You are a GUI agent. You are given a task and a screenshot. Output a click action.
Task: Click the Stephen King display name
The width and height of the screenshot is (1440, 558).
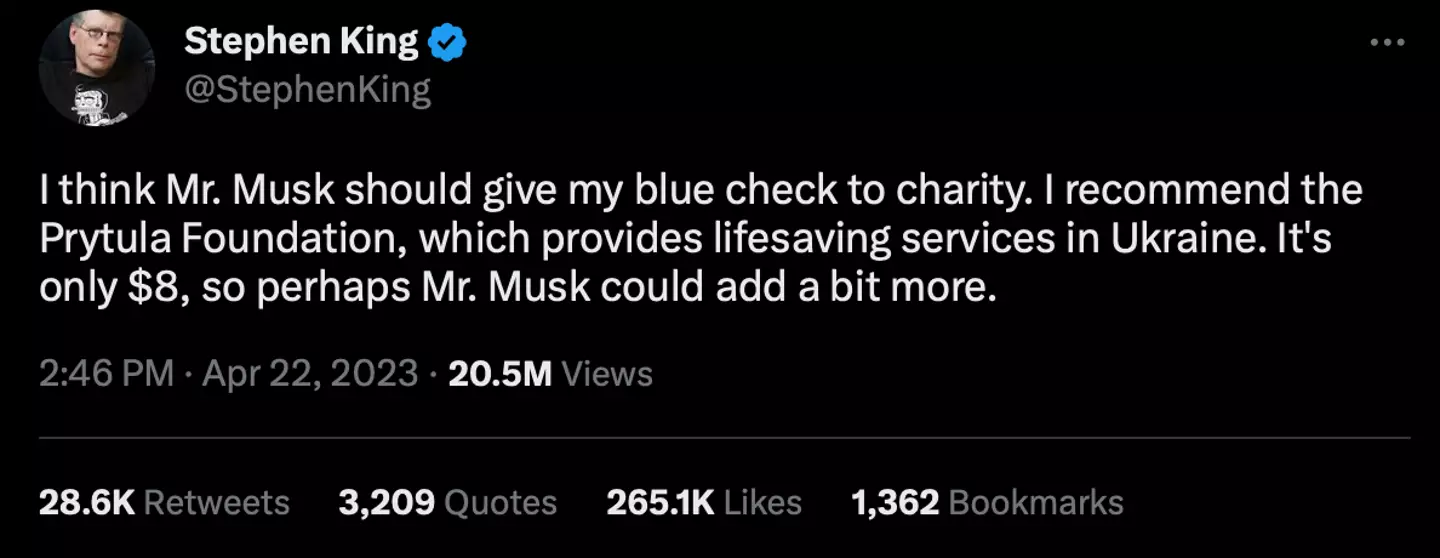coord(301,42)
